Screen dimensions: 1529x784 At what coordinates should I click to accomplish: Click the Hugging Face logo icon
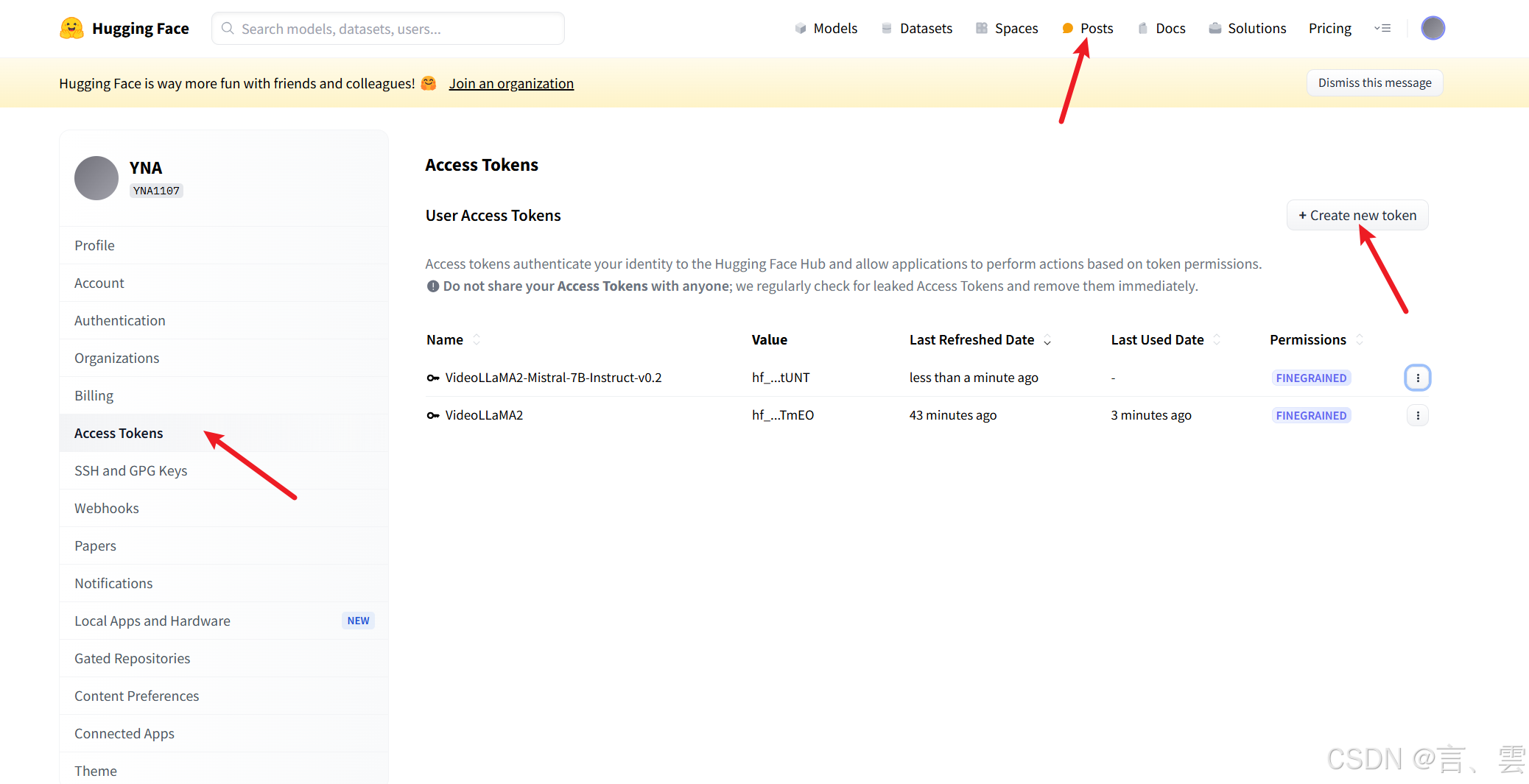click(71, 28)
